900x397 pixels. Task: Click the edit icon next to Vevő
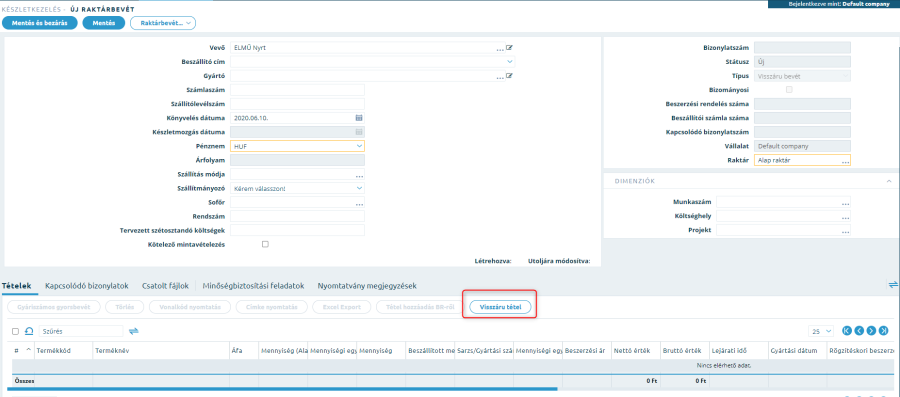(x=509, y=48)
